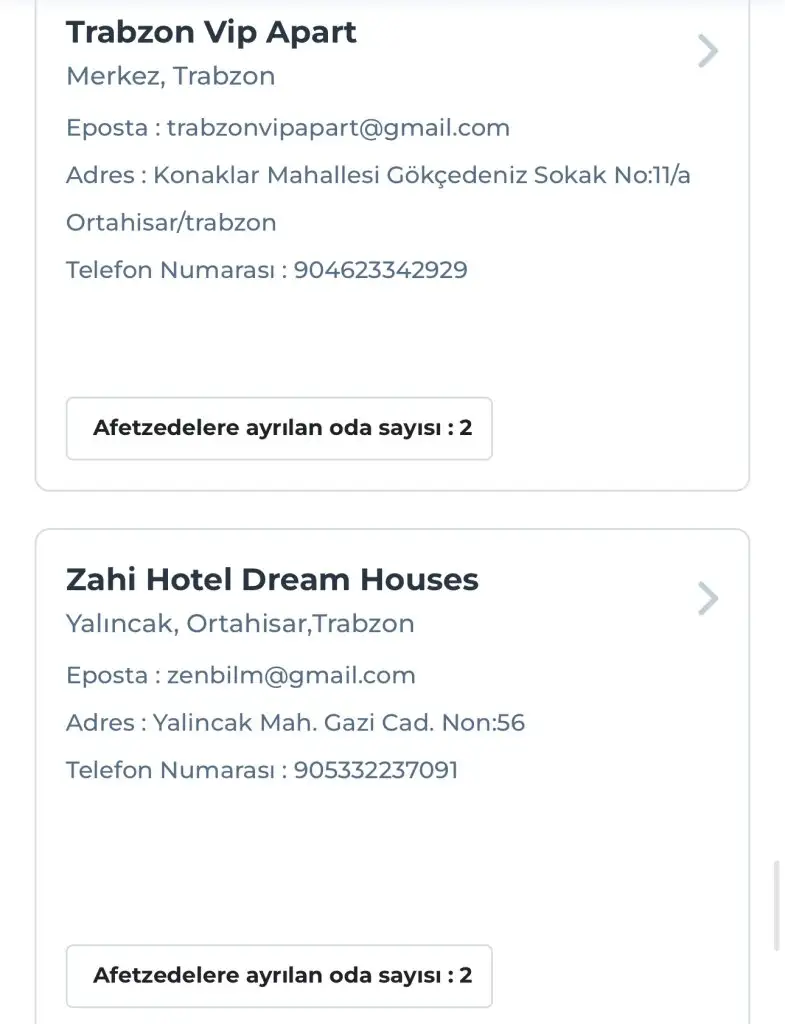Email trabzonvipapart@gmail.com address
Image resolution: width=785 pixels, height=1024 pixels.
tap(338, 128)
